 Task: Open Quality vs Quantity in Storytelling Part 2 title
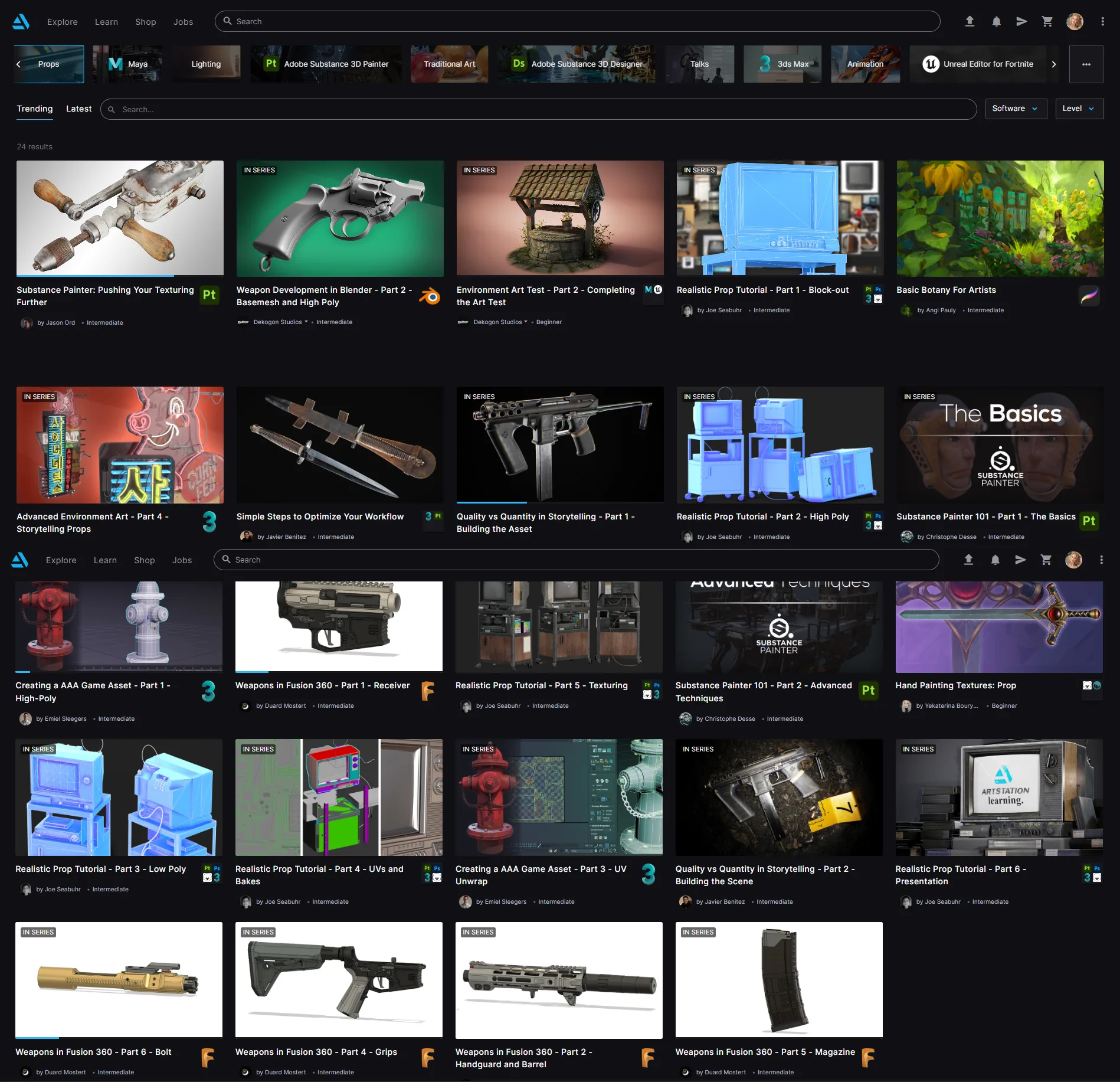pos(765,875)
